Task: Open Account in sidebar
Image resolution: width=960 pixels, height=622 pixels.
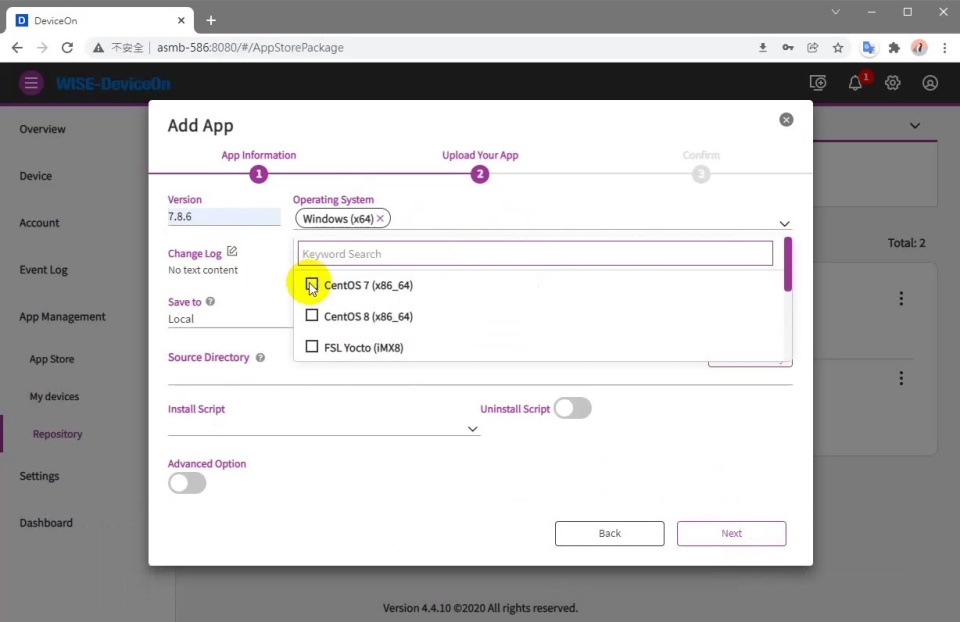Action: 39,223
